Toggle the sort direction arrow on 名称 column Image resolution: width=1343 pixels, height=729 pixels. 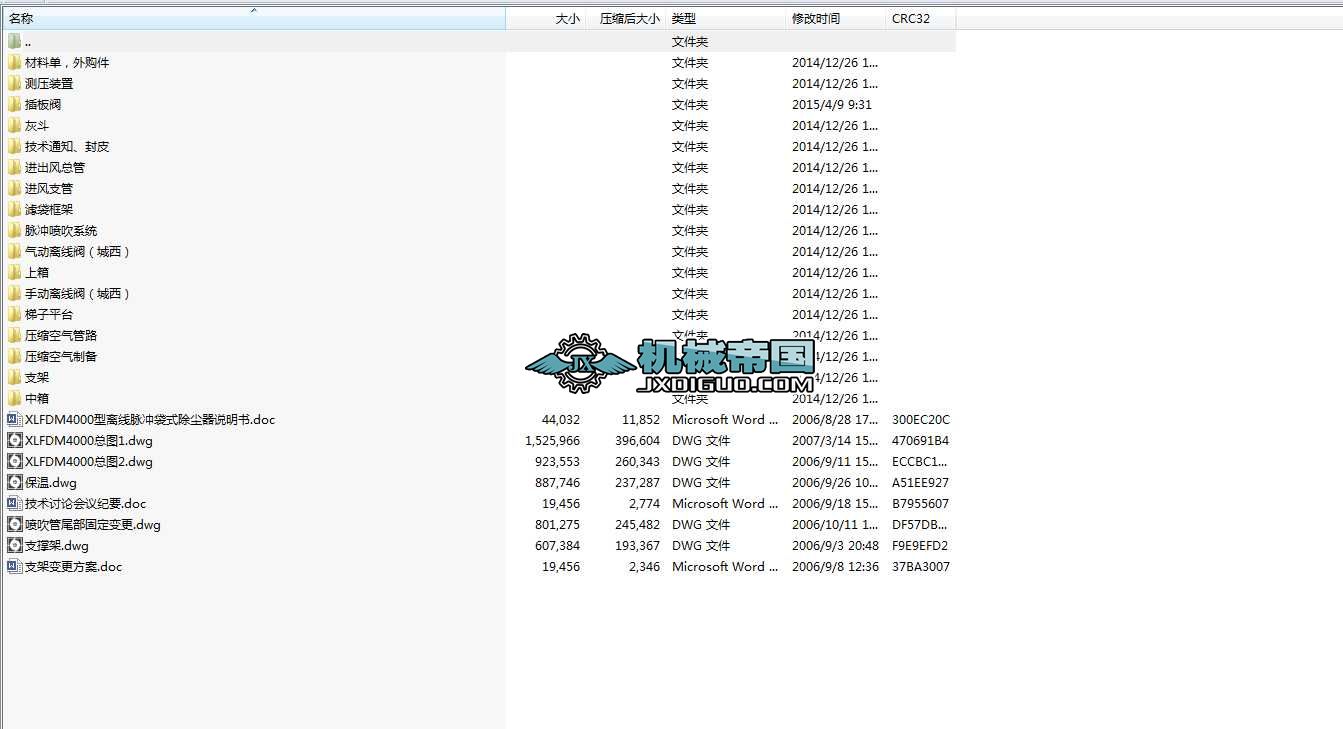[x=253, y=11]
